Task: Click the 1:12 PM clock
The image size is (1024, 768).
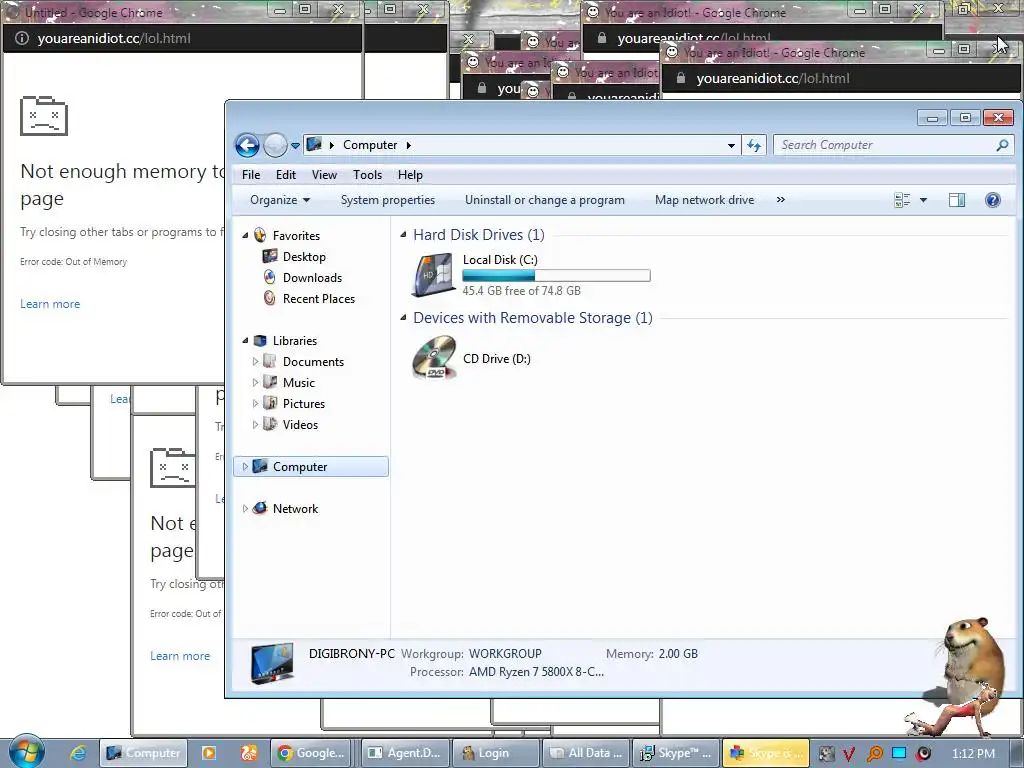Action: [x=973, y=754]
